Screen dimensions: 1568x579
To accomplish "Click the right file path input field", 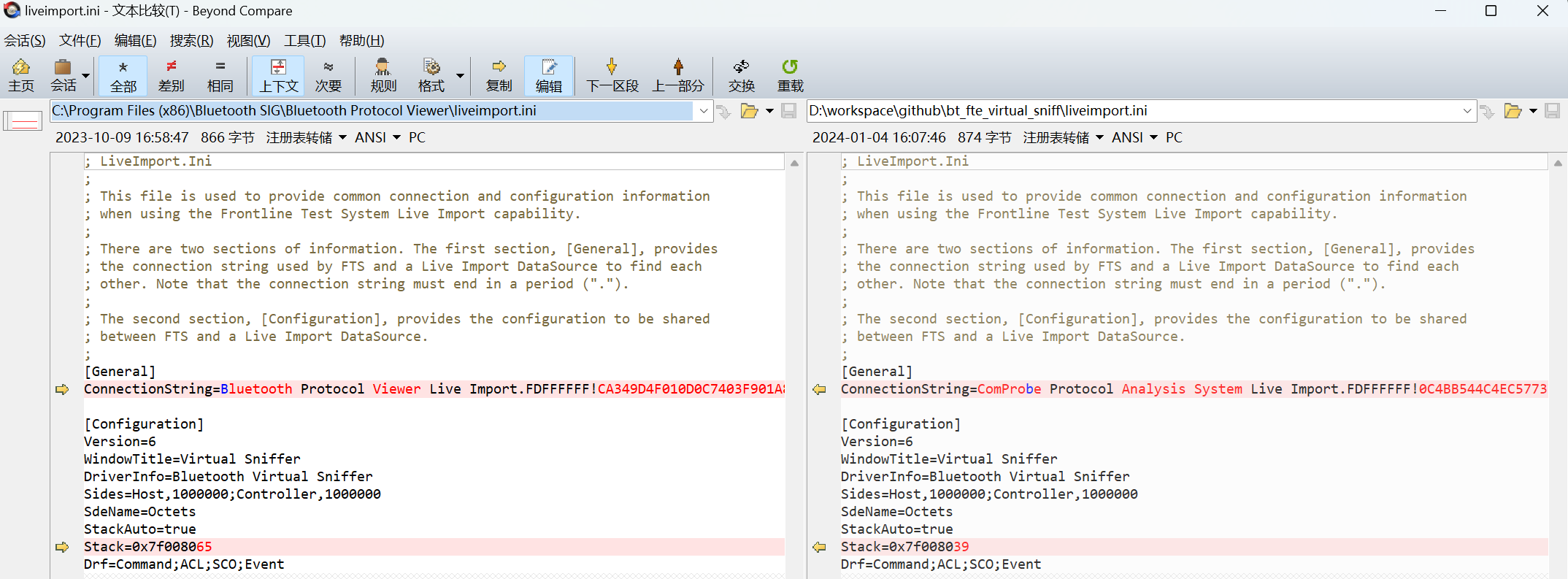I will (1132, 111).
